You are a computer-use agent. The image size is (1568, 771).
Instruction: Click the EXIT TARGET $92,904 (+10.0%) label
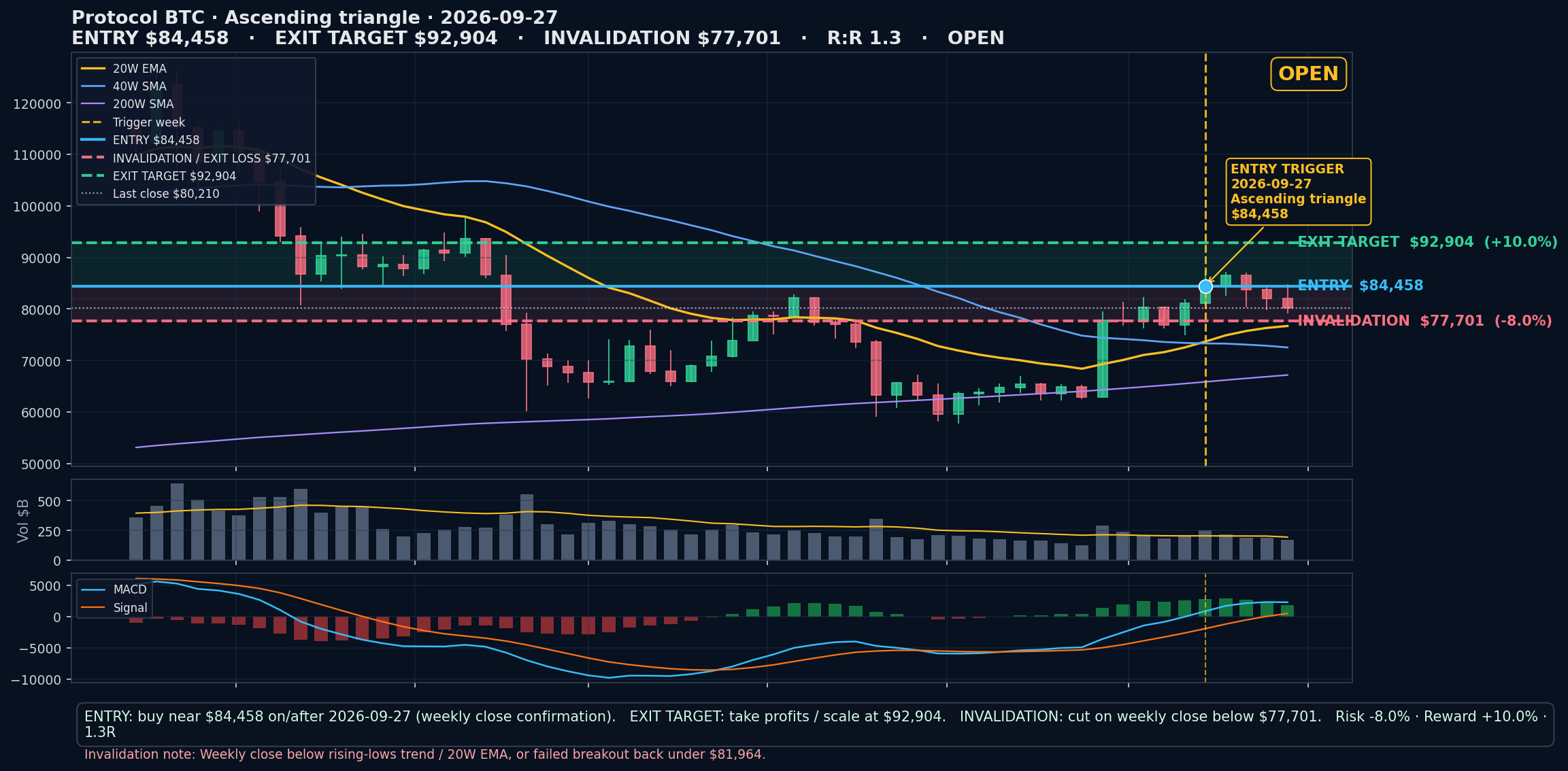pyautogui.click(x=1427, y=242)
